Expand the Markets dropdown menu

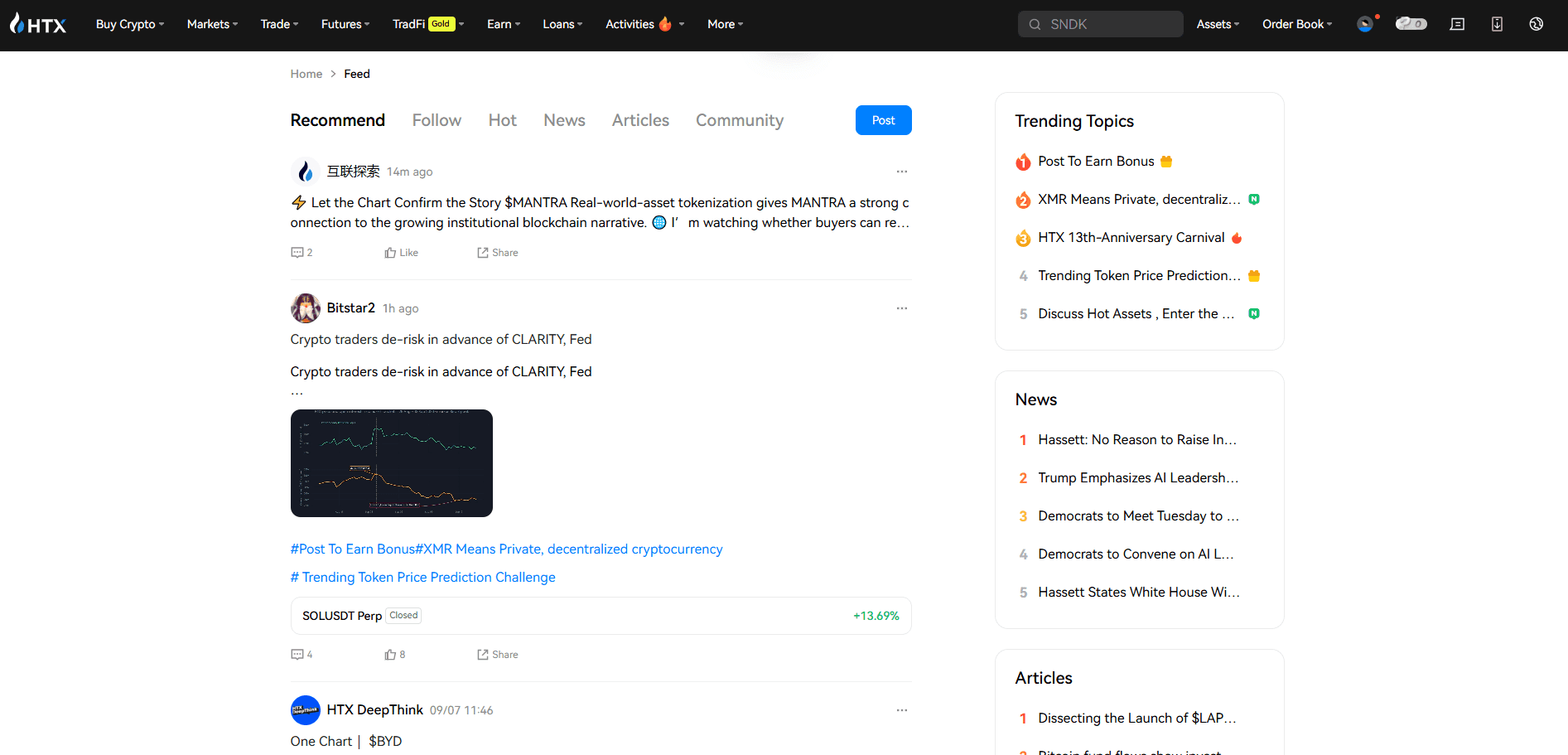[212, 24]
